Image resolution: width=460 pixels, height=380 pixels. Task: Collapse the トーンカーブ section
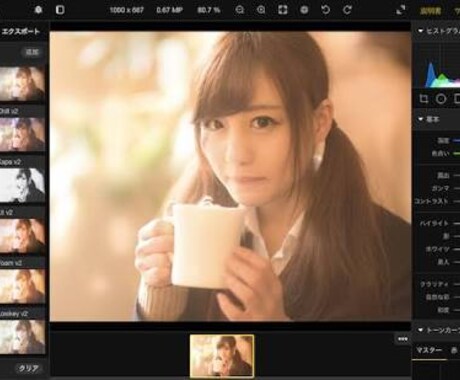click(421, 330)
